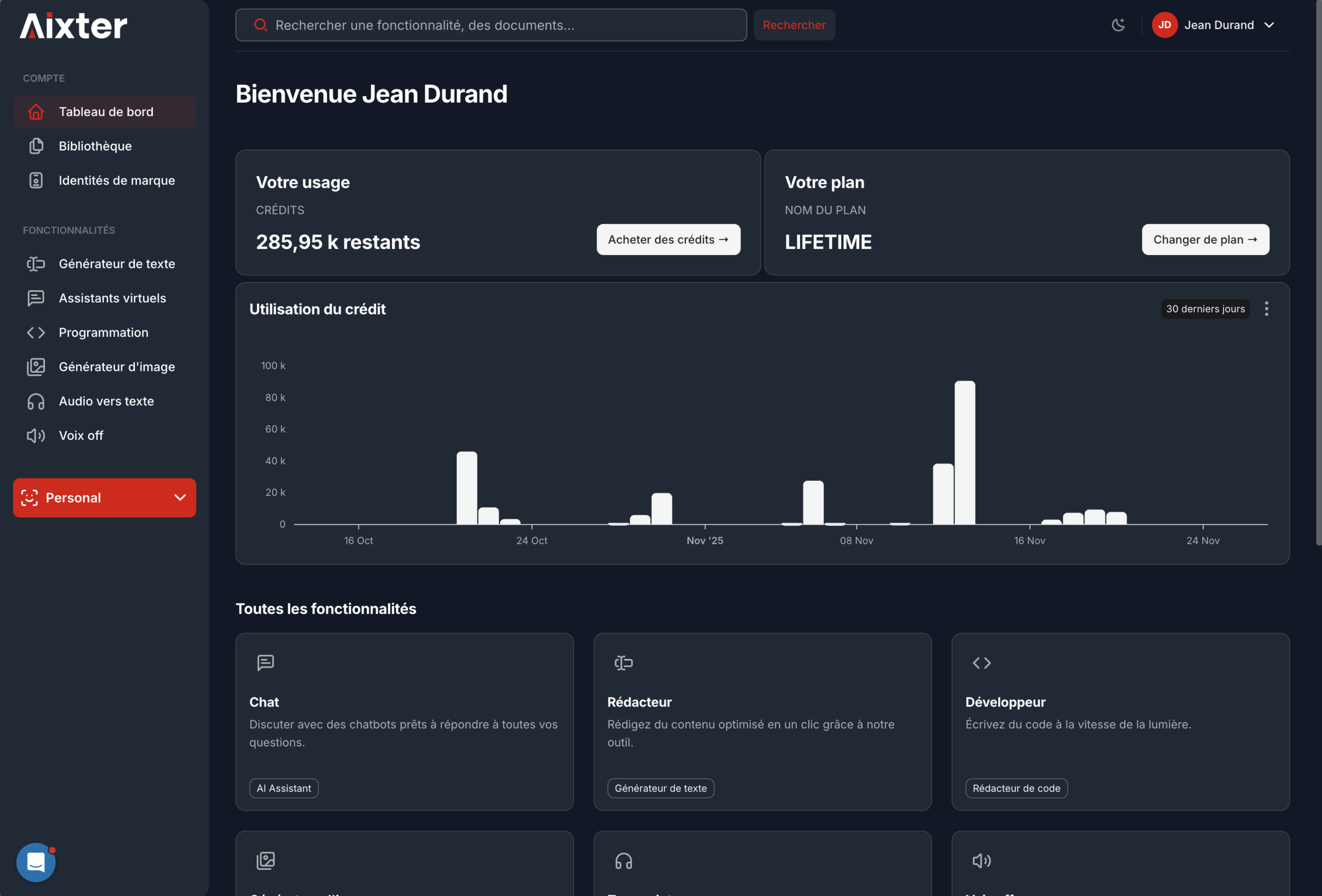Screen dimensions: 1322x896
Task: Click Changer de plan button
Action: (x=1205, y=240)
